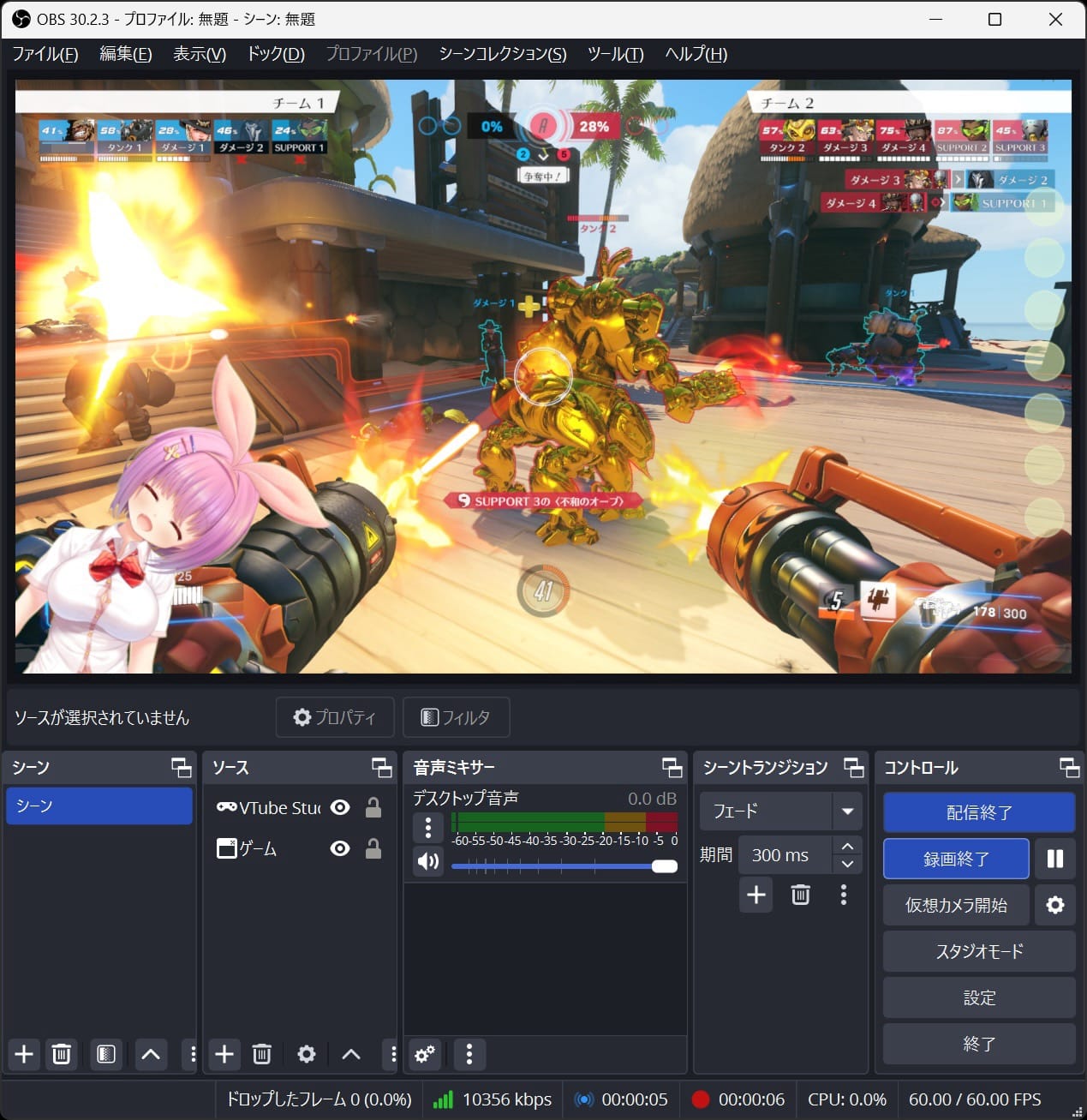Screen dimensions: 1087x1120
Task: Hide the VTube Studio source with eye icon
Action: (340, 807)
